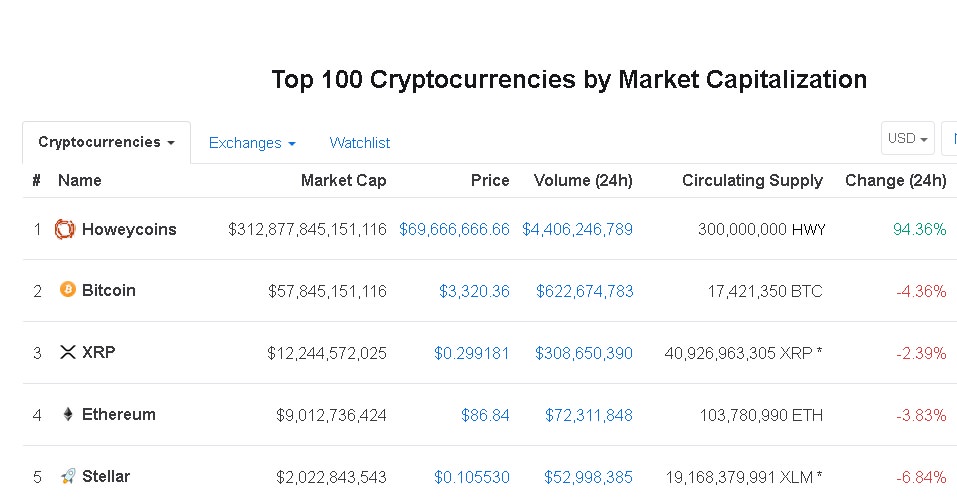Click the XRP cross logo icon
Screen dimensions: 957x499
pos(68,352)
